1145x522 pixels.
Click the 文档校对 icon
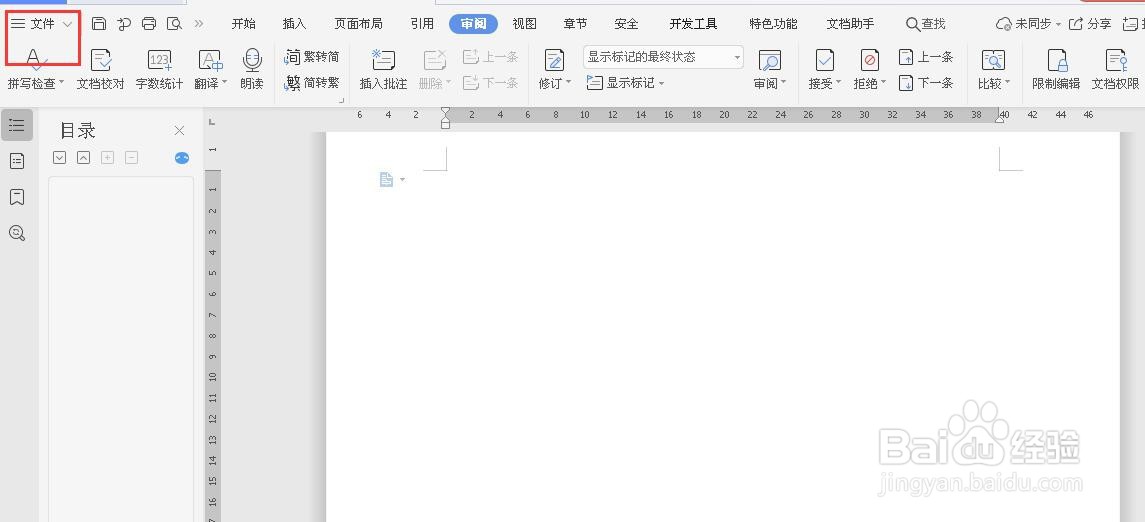[101, 60]
